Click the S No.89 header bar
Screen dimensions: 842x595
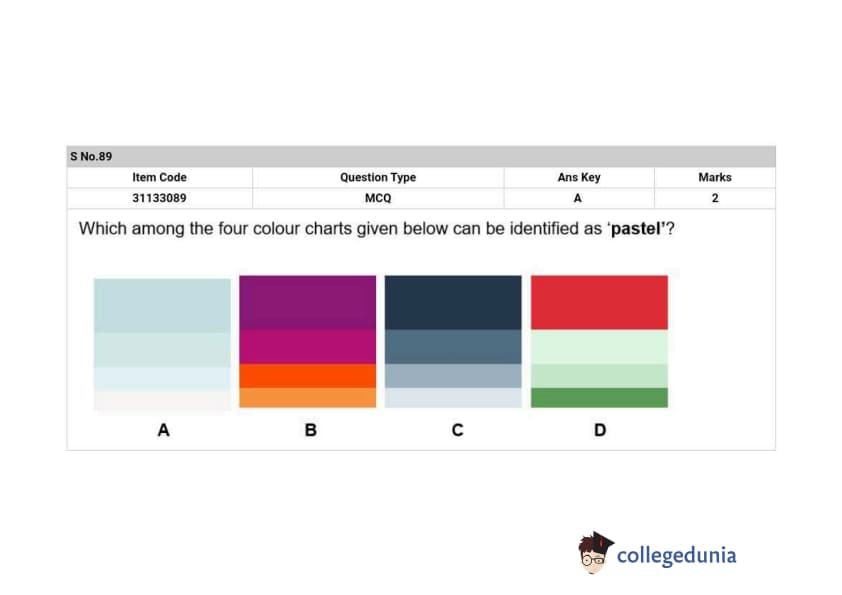click(421, 156)
